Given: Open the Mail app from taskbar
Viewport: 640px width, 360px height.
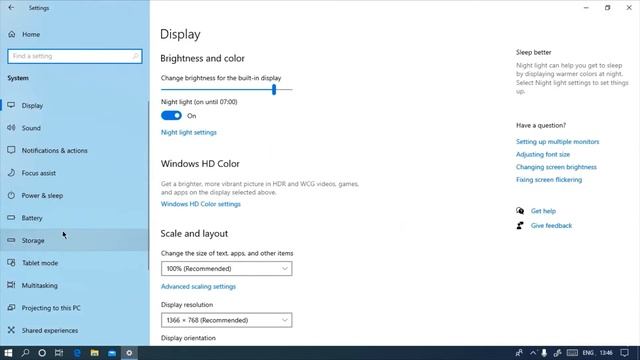Looking at the screenshot, I should (112, 353).
